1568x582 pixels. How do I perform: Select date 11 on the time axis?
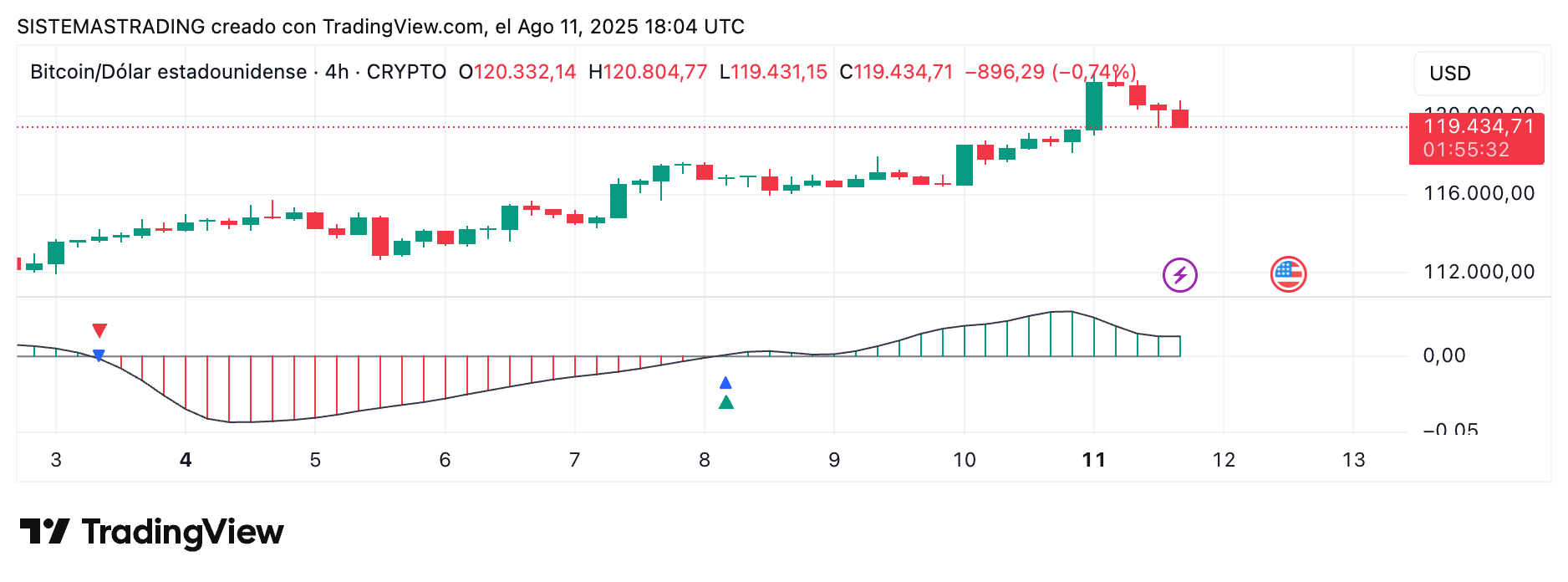[1093, 460]
